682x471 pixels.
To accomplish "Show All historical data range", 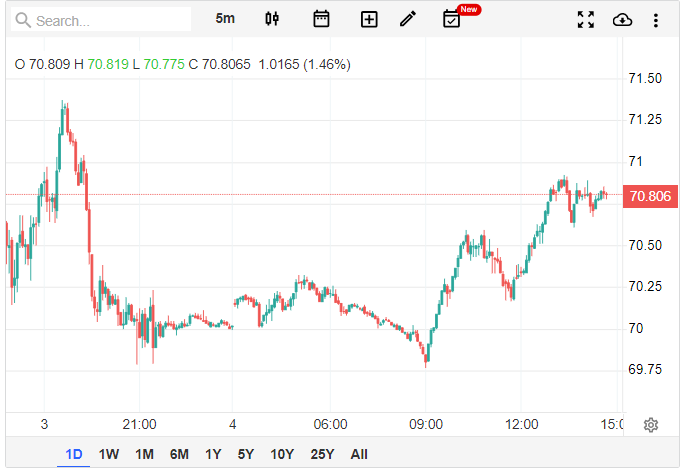I will point(359,454).
